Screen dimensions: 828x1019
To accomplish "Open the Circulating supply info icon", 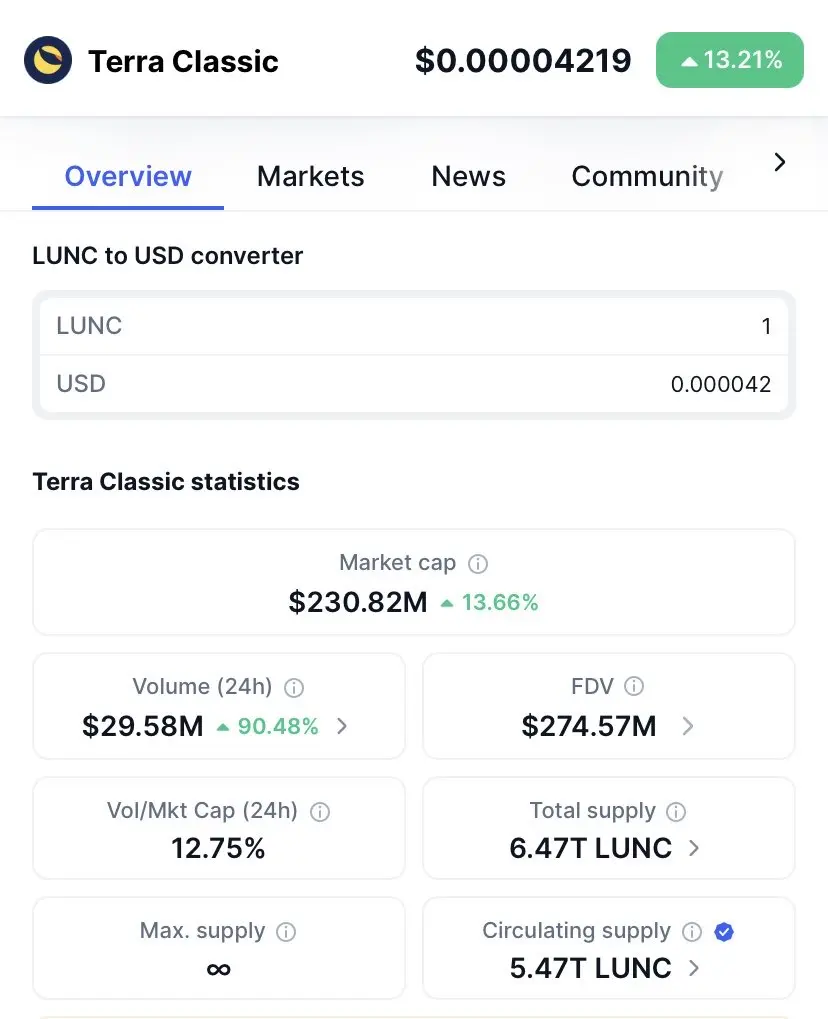I will pos(692,932).
